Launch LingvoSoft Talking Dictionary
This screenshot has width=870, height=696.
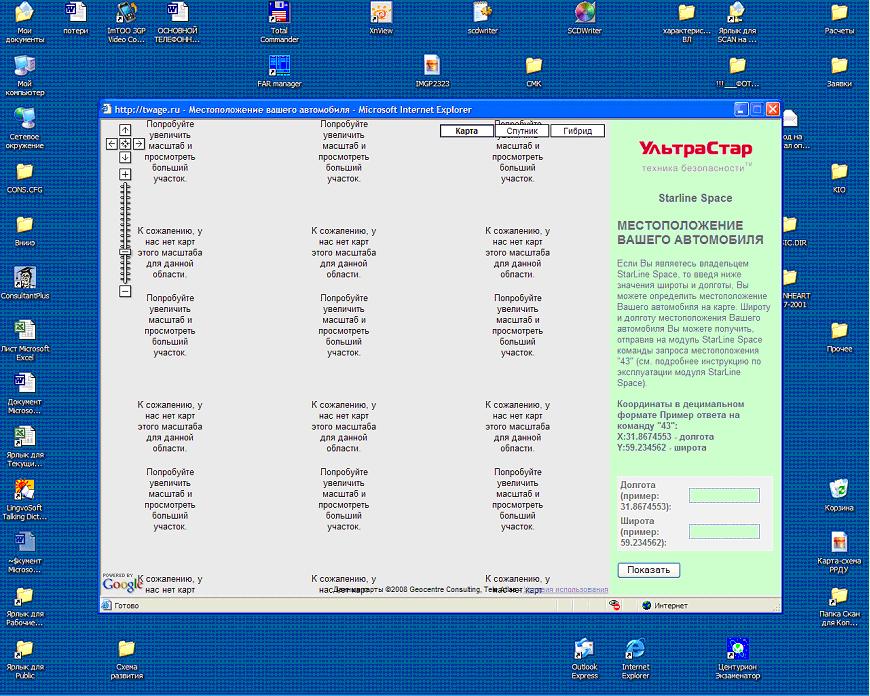point(24,500)
